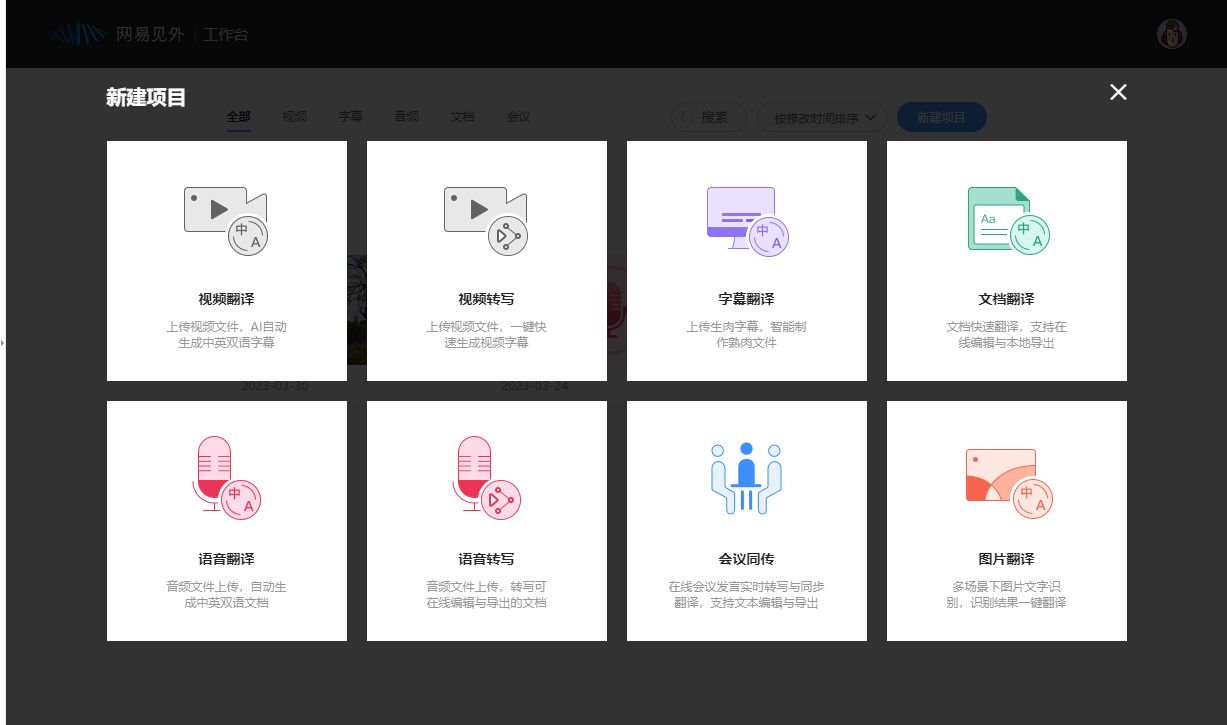The width and height of the screenshot is (1227, 725).
Task: Switch to the 全部 tab
Action: point(239,117)
